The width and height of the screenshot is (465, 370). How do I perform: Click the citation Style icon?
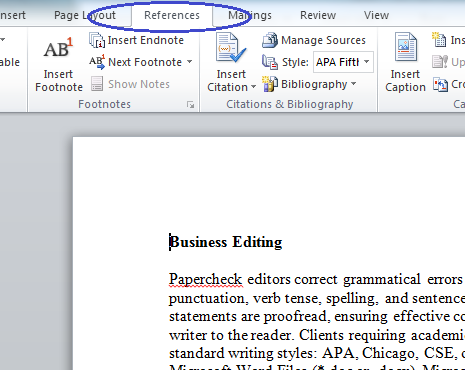pos(270,62)
